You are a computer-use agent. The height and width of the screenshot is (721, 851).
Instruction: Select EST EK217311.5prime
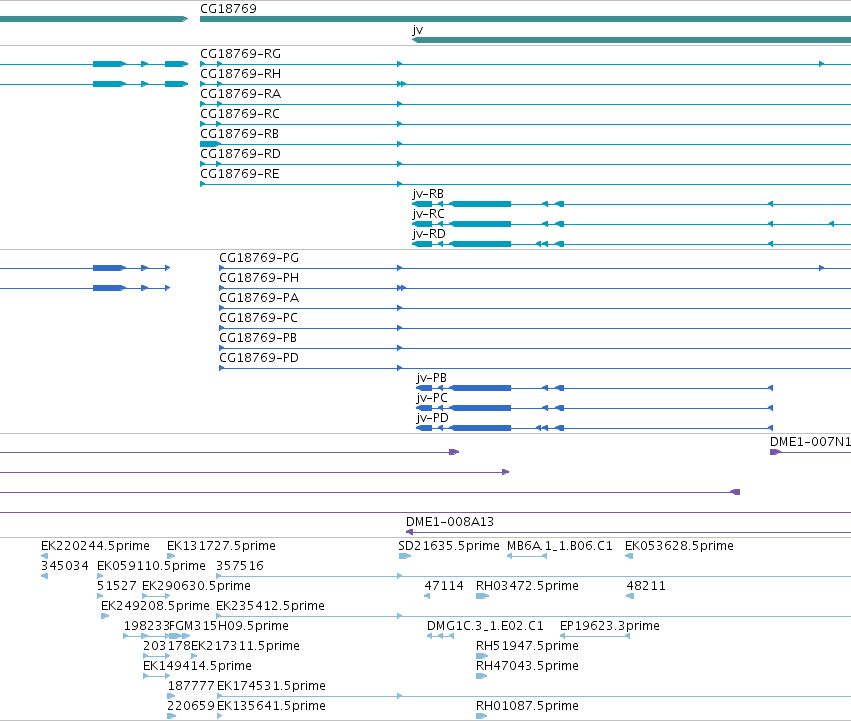[245, 646]
